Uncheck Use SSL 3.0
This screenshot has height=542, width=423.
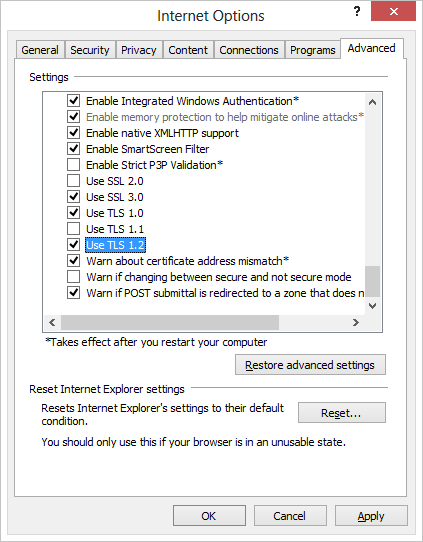(x=73, y=197)
